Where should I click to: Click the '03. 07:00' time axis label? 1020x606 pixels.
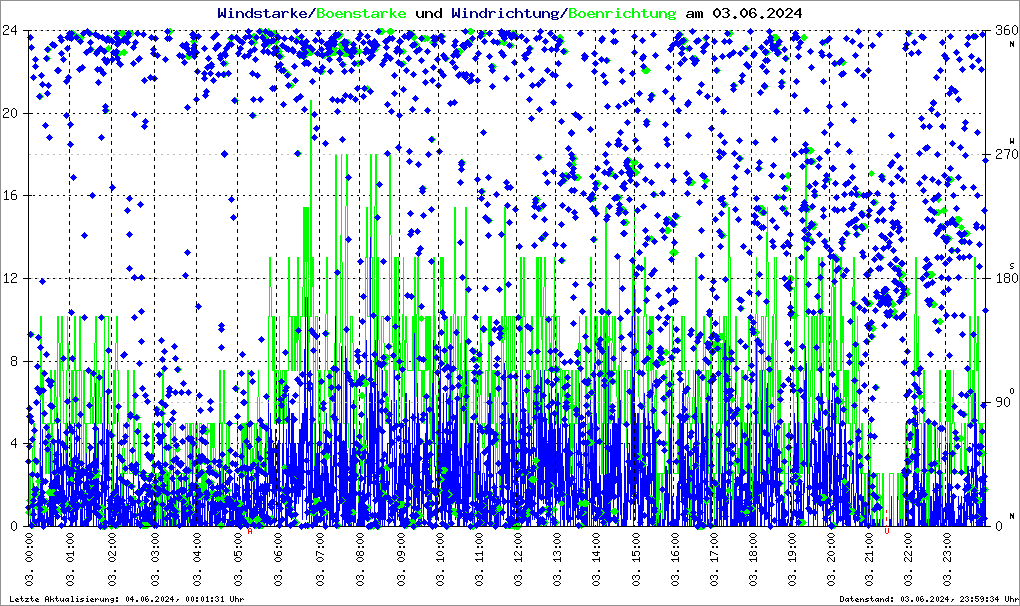(x=319, y=558)
